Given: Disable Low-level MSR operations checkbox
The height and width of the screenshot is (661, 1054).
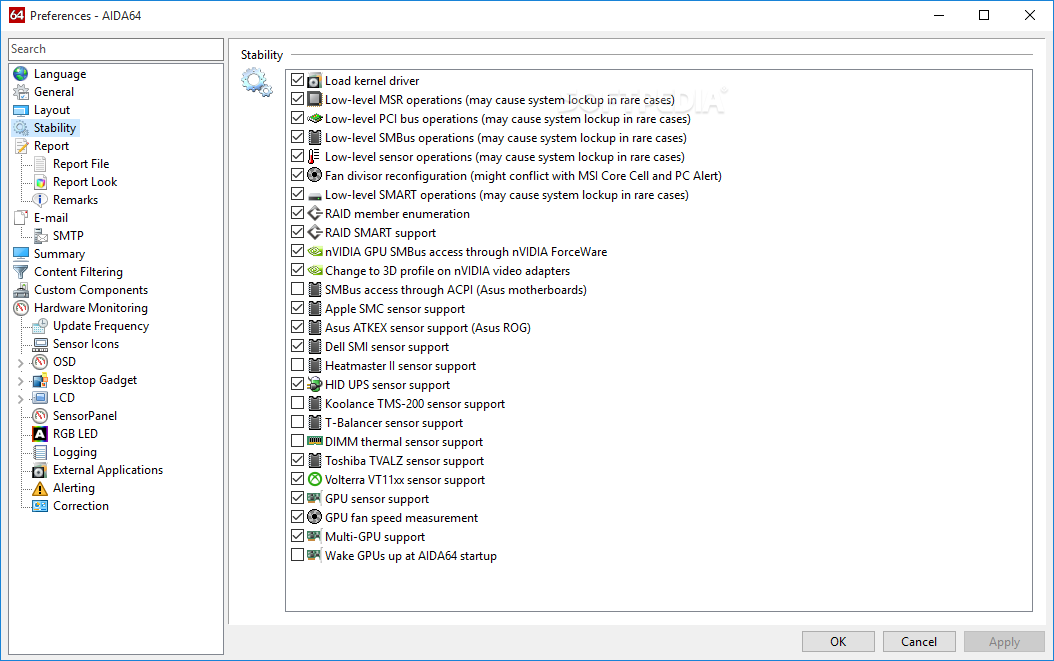Looking at the screenshot, I should point(297,99).
